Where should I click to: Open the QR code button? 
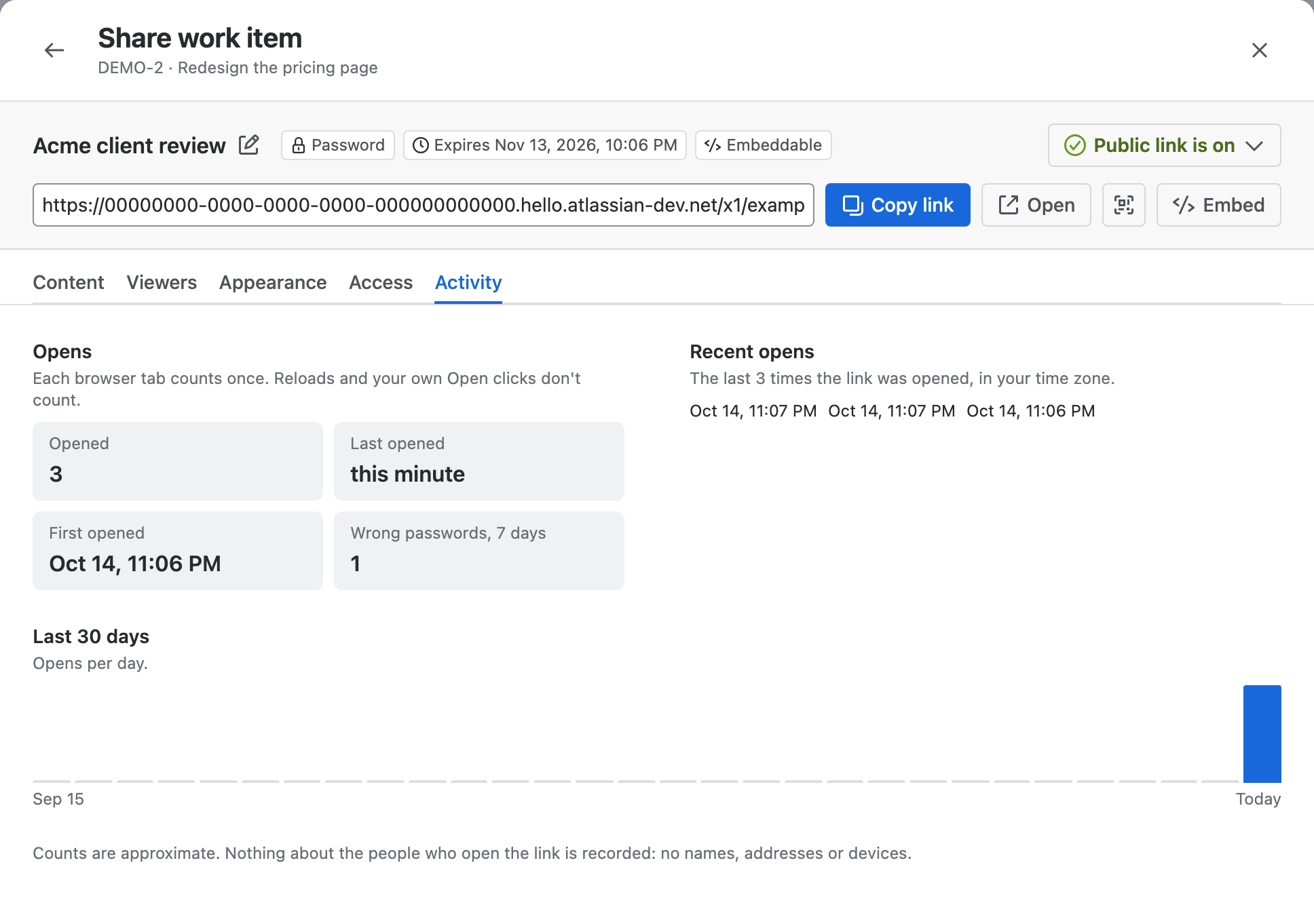pos(1124,205)
